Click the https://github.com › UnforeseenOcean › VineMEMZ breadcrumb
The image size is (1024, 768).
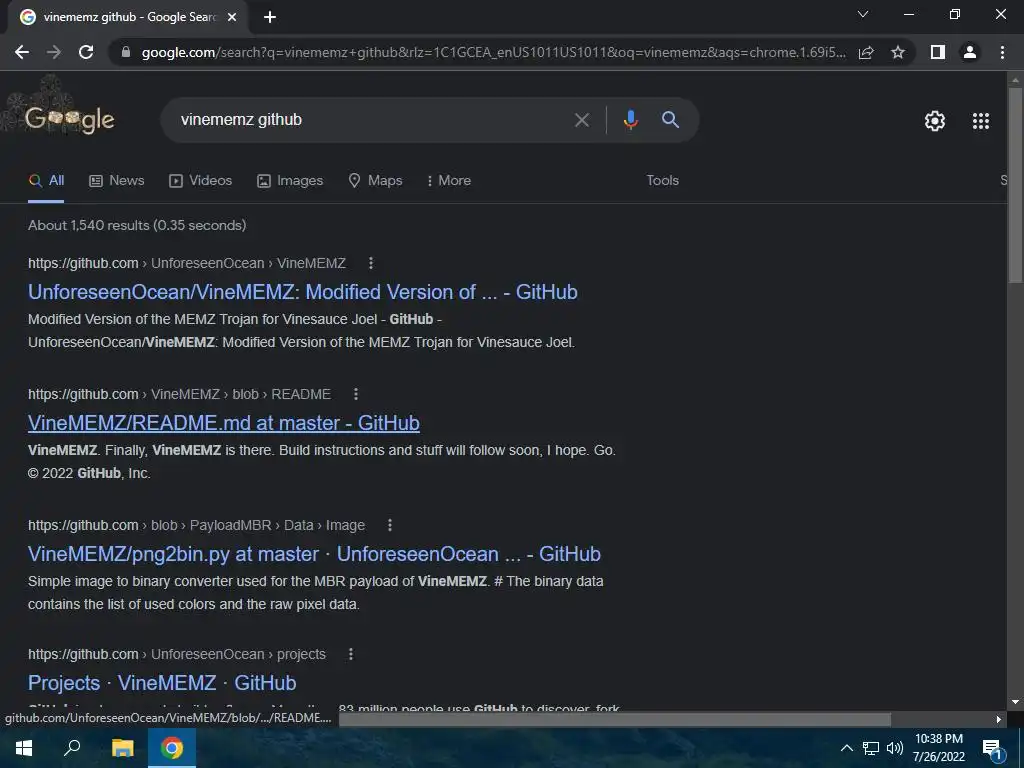point(187,263)
